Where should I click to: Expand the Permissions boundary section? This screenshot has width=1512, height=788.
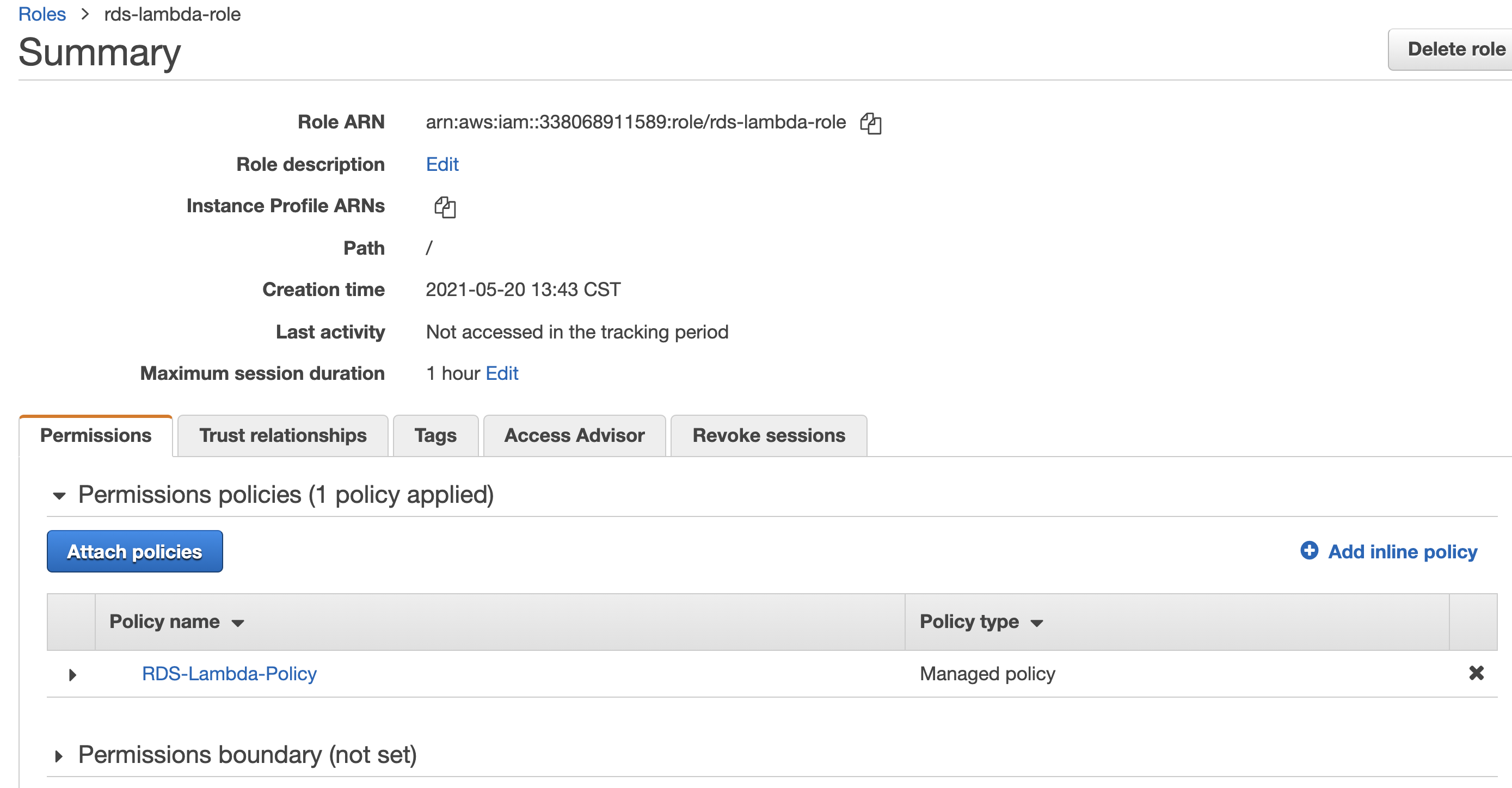[59, 756]
